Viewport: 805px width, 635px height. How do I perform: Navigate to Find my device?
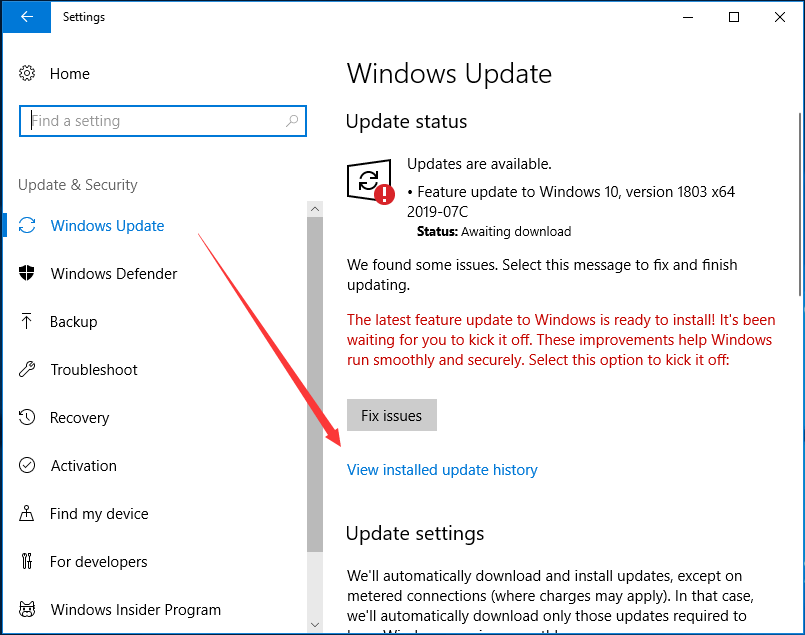point(99,514)
